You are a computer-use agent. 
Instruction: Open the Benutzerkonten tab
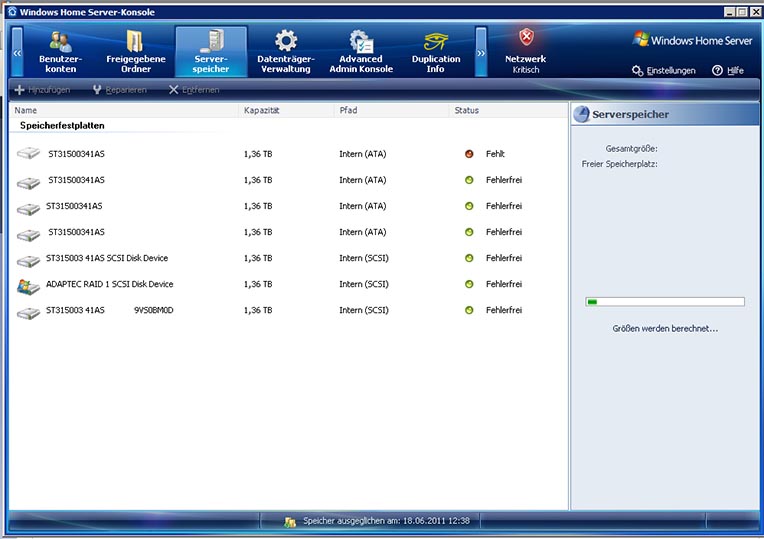(x=61, y=52)
